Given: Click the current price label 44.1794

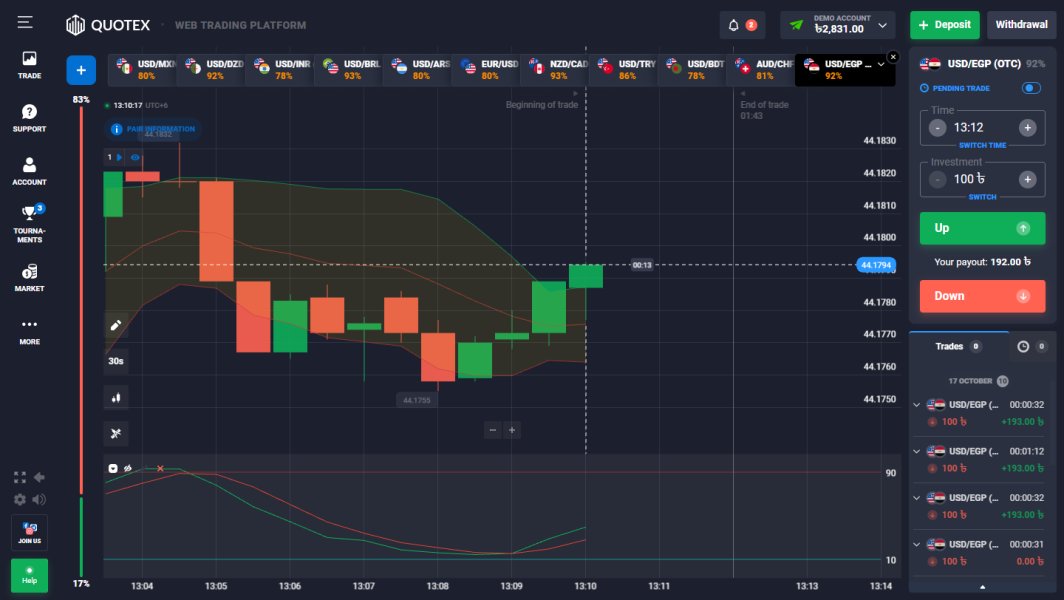Looking at the screenshot, I should (875, 265).
